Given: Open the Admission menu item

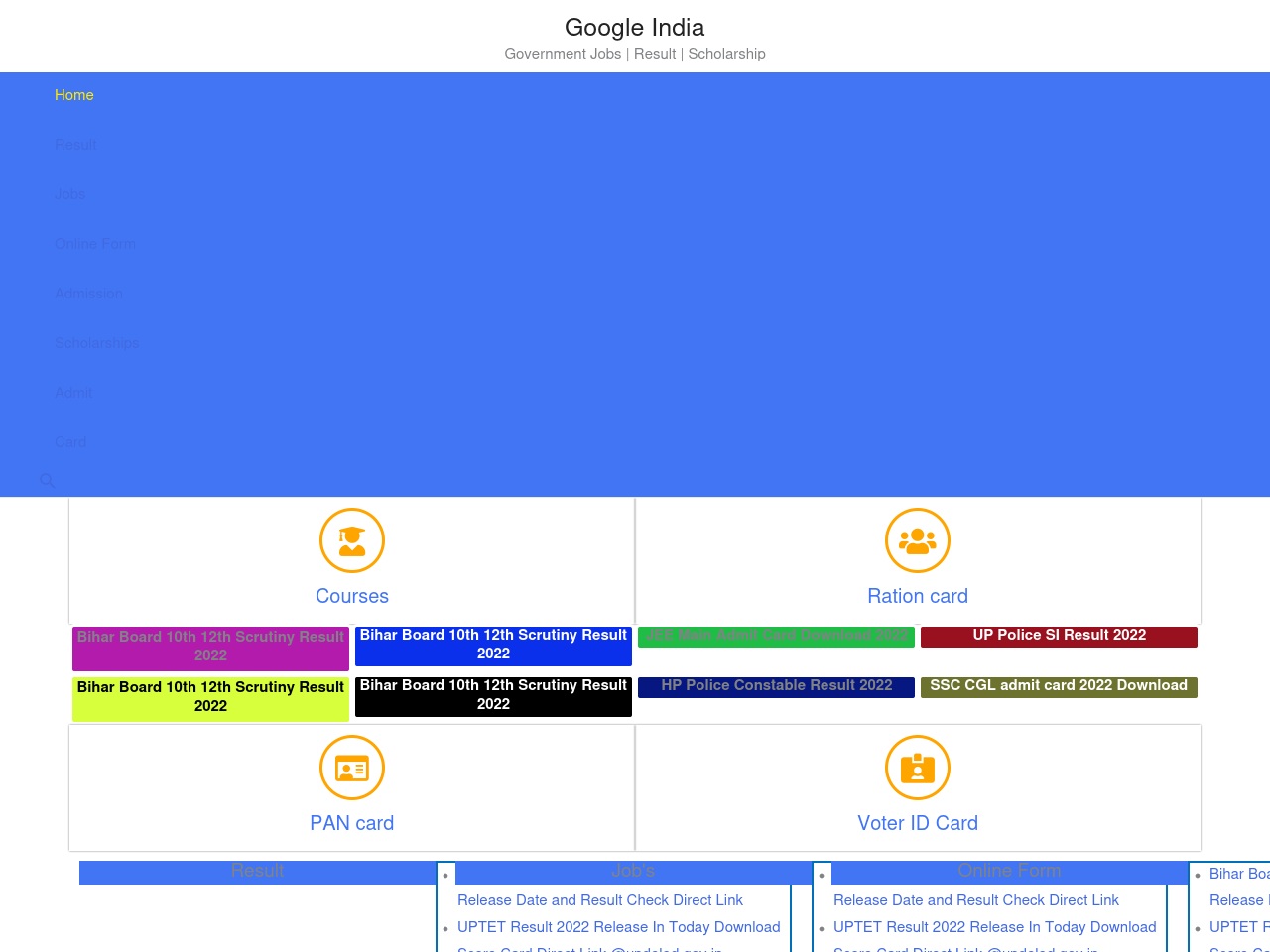Looking at the screenshot, I should tap(89, 294).
